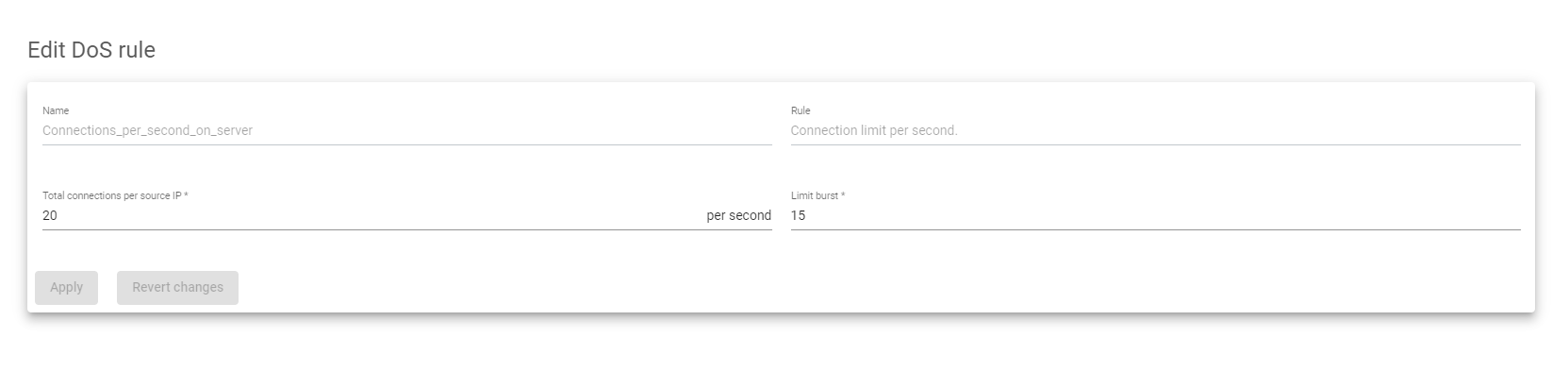This screenshot has width=1568, height=371.
Task: Click the Apply button
Action: (x=66, y=288)
